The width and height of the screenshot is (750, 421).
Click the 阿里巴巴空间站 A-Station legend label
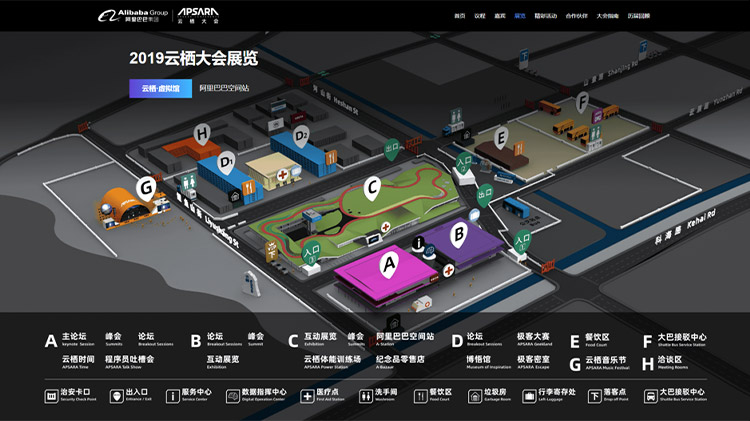(x=405, y=339)
